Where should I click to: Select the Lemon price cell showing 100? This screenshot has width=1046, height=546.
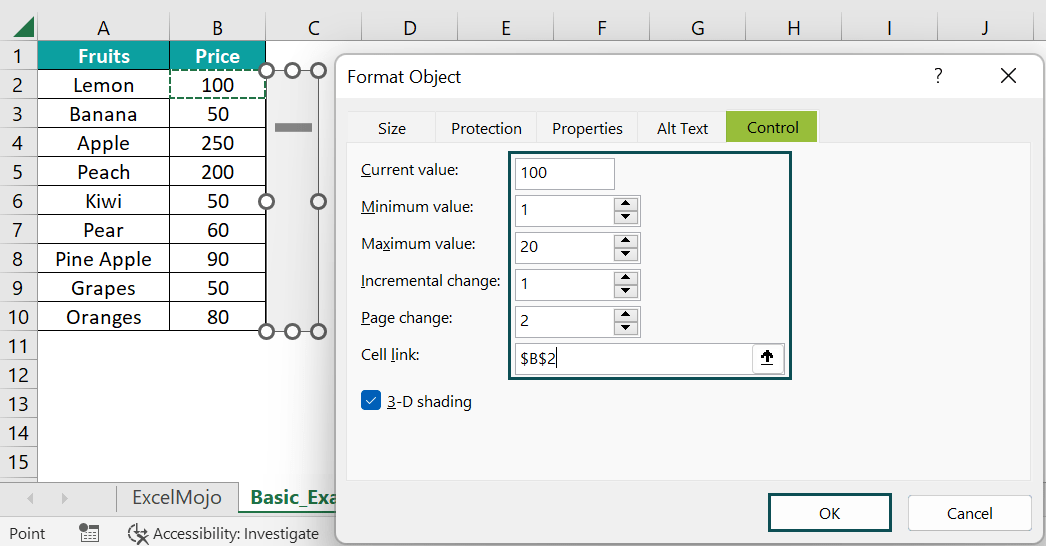coord(217,85)
